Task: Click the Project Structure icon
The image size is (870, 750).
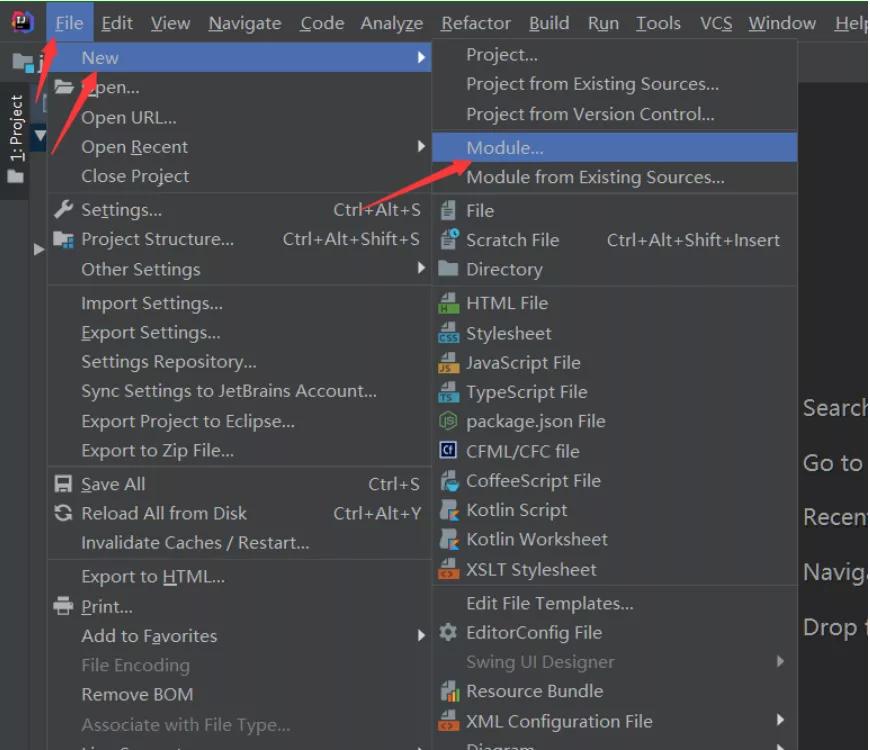Action: tap(63, 239)
